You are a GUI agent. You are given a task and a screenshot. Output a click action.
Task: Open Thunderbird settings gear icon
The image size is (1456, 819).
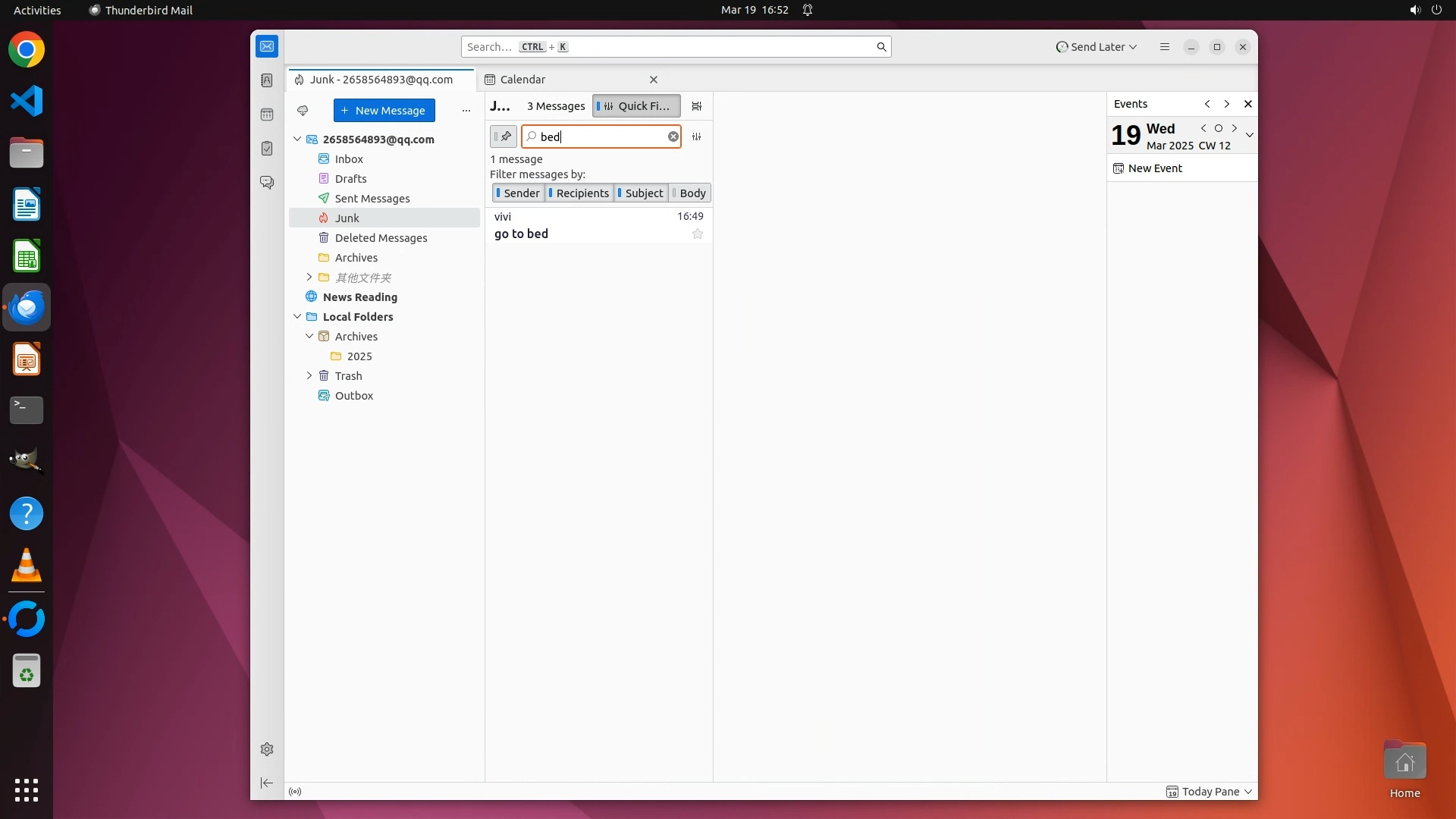point(267,749)
